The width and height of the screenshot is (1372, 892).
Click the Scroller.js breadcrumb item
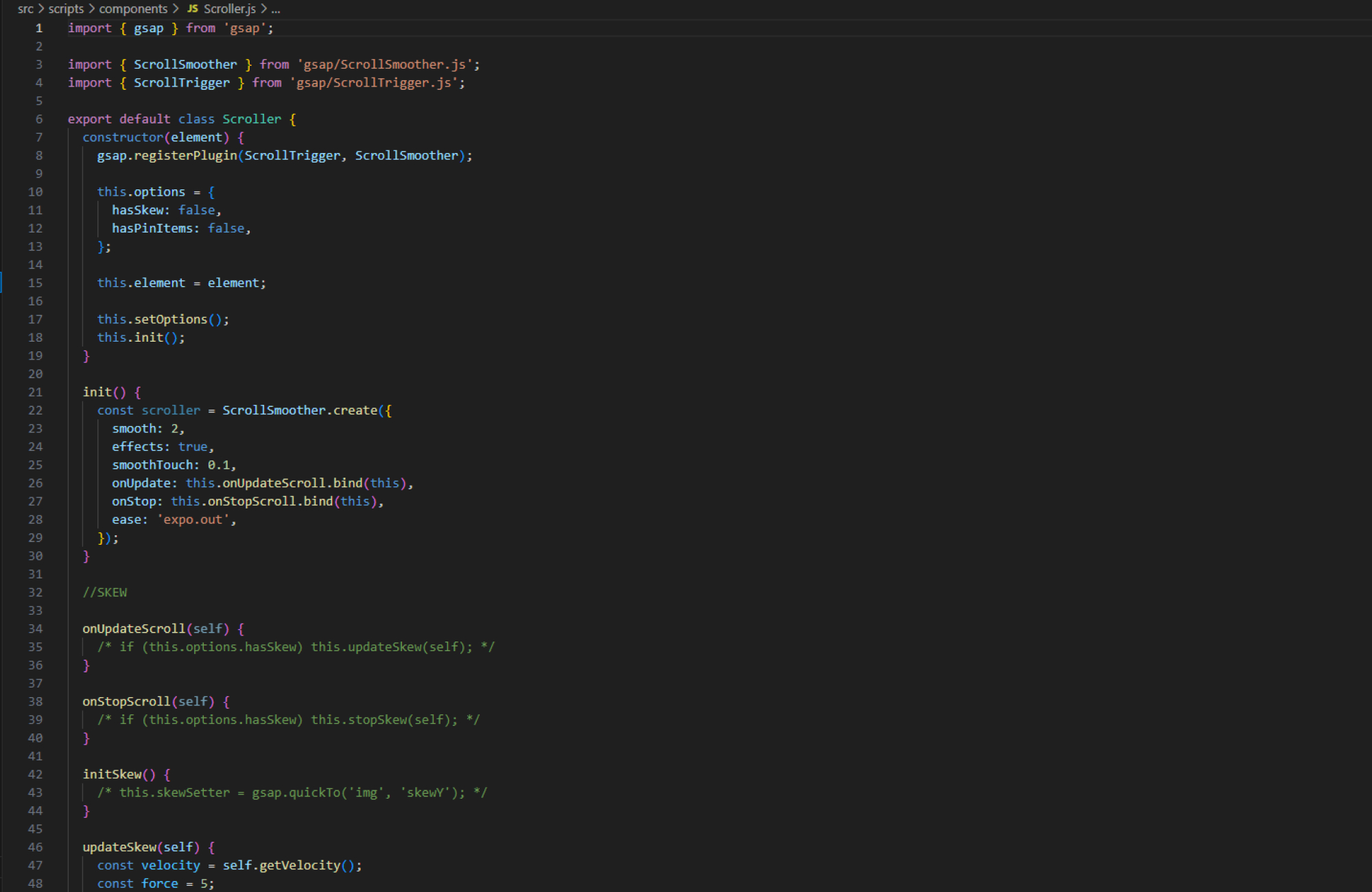click(229, 9)
